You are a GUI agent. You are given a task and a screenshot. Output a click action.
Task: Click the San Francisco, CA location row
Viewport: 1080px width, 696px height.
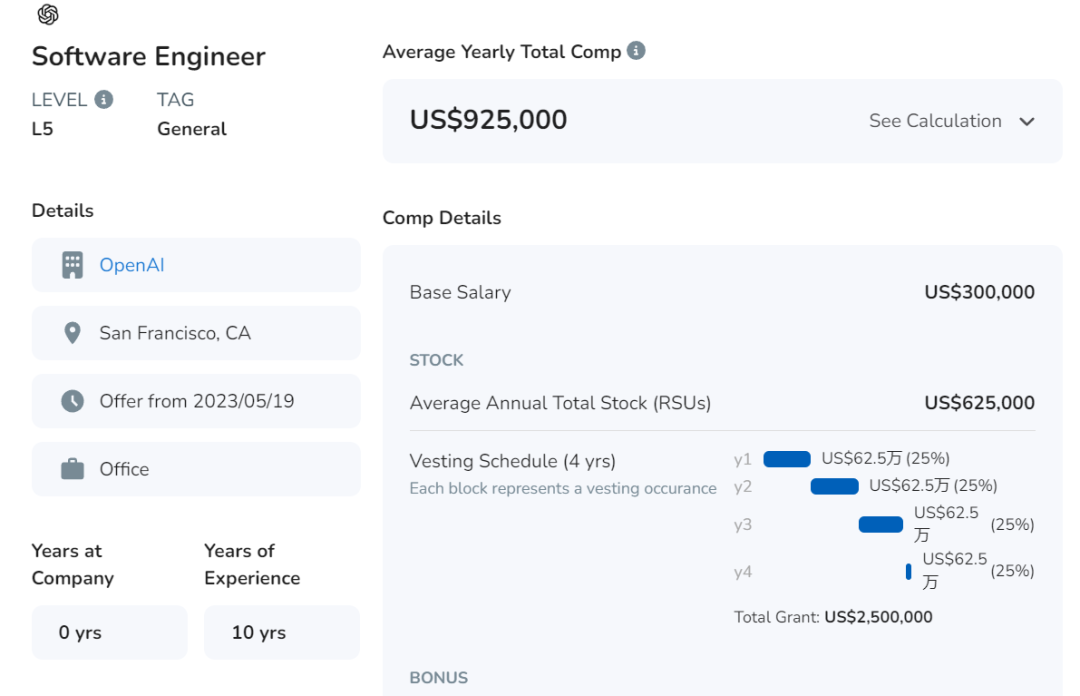click(196, 333)
